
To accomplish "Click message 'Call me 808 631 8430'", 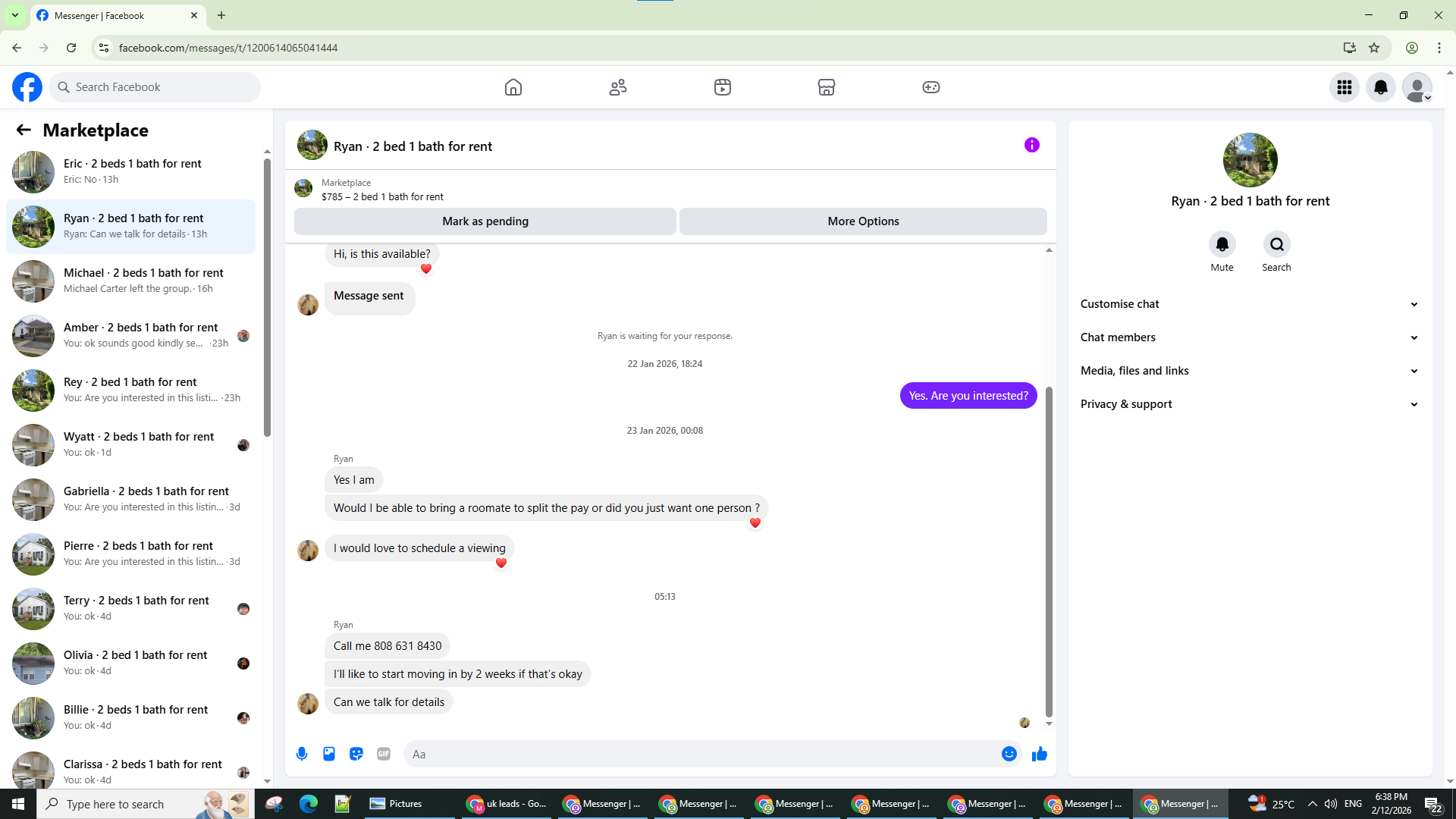I will [x=388, y=646].
